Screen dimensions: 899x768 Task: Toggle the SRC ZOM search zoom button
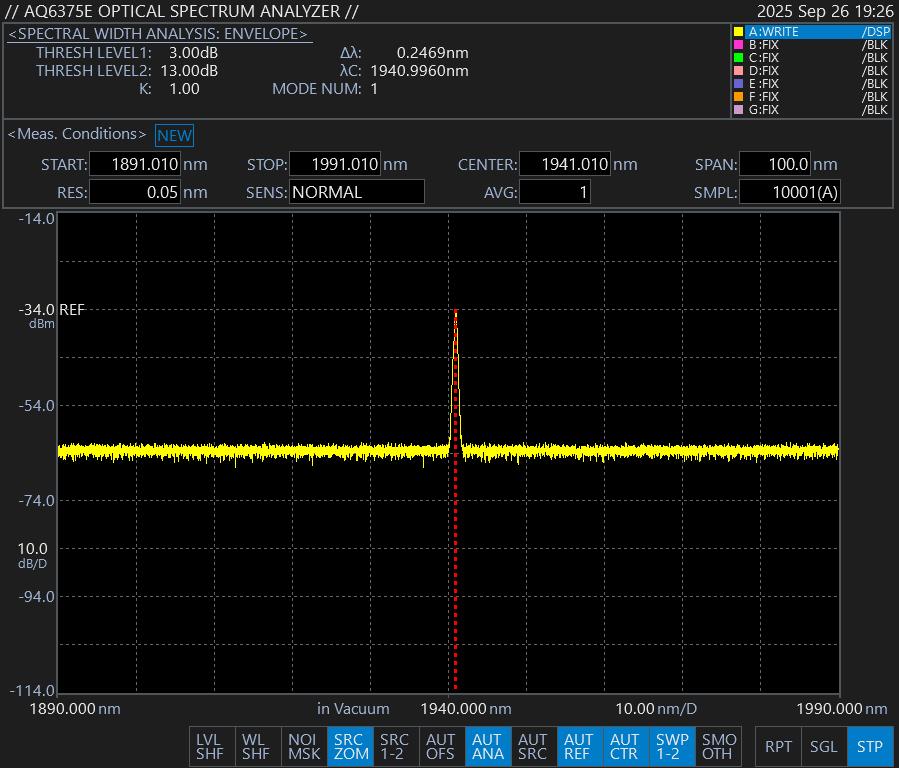coord(349,746)
